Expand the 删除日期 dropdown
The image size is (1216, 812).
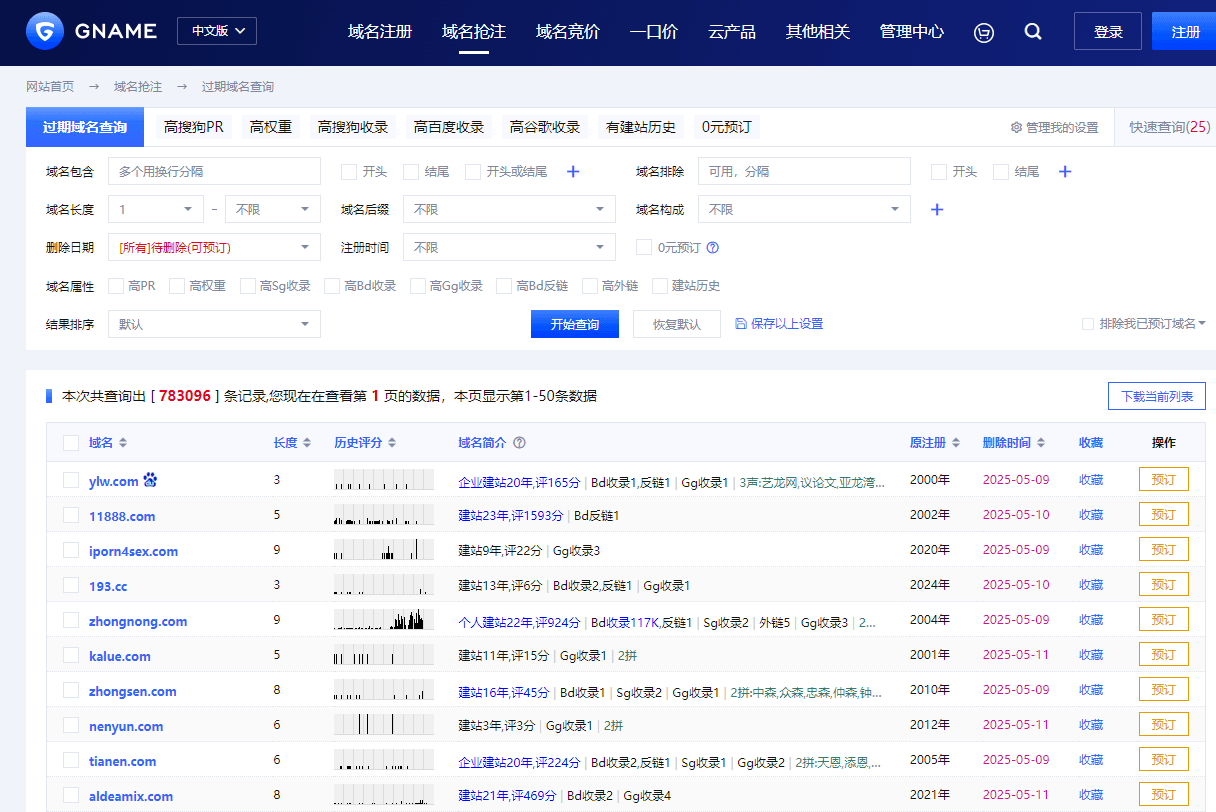coord(214,248)
